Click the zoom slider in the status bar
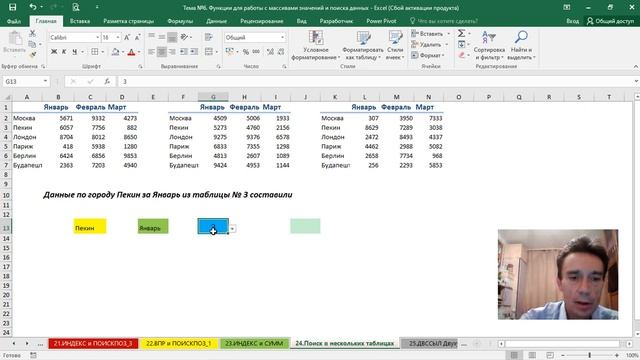 [x=589, y=355]
